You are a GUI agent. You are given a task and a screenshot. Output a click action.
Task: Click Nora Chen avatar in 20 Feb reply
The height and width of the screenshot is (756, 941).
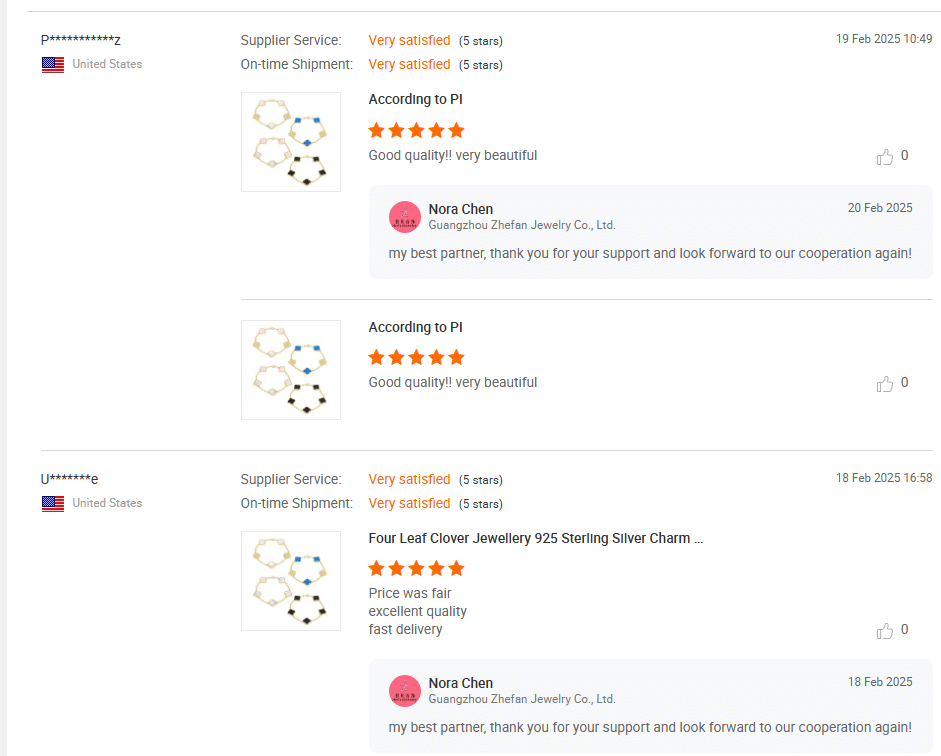point(405,217)
